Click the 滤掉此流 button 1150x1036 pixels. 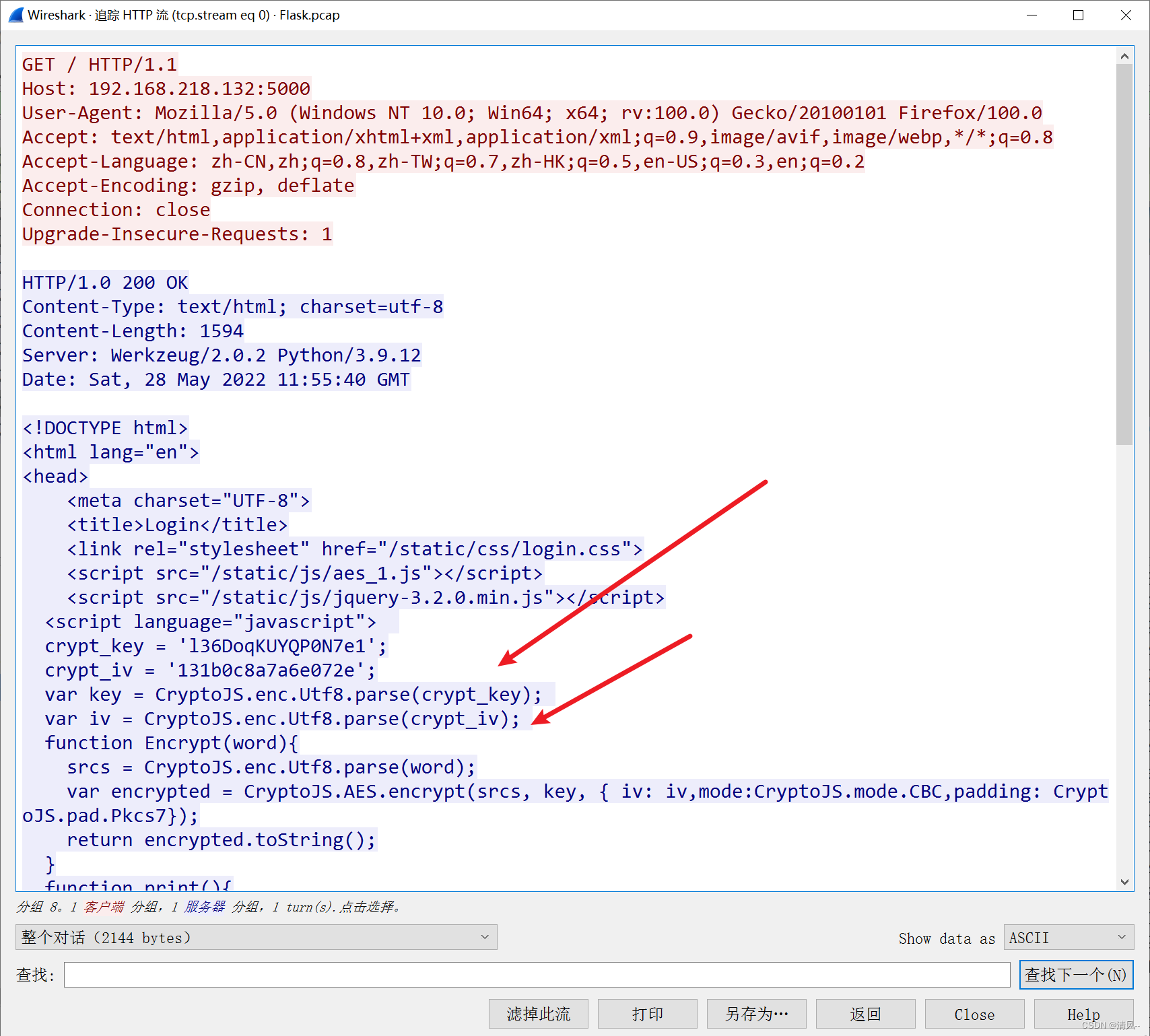pos(538,1014)
